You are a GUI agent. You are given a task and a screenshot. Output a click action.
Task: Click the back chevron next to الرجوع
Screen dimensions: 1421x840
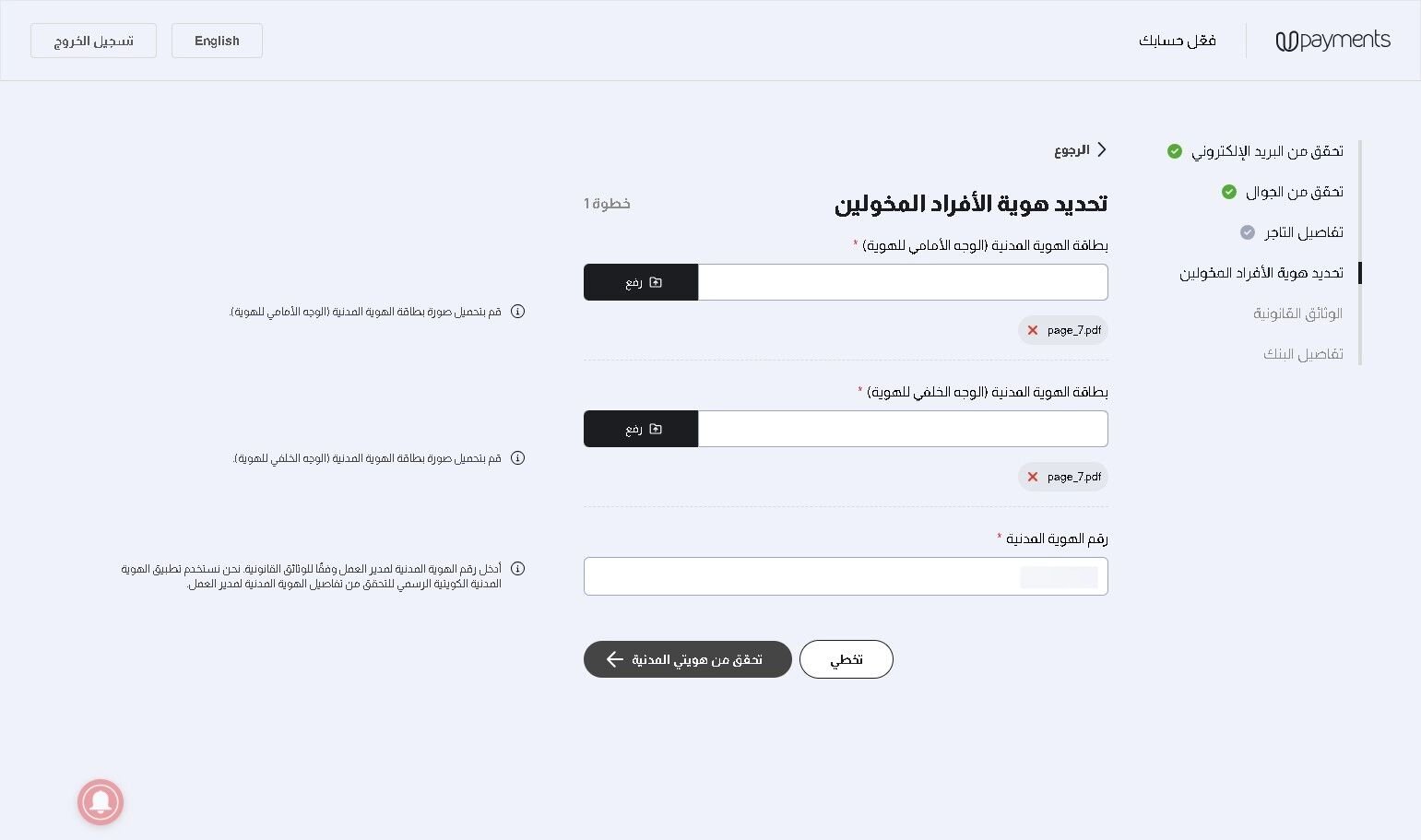pos(1101,149)
